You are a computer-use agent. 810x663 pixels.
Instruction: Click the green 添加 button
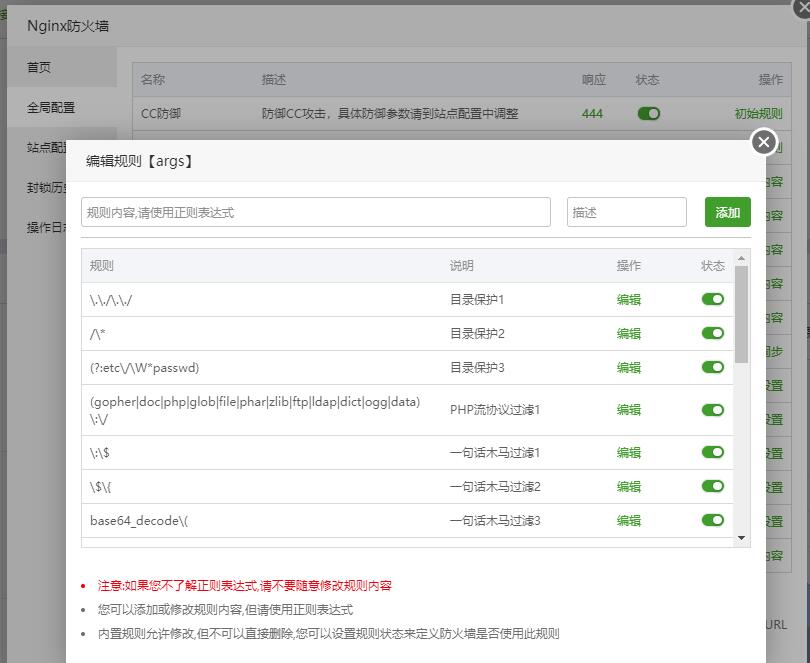coord(727,212)
